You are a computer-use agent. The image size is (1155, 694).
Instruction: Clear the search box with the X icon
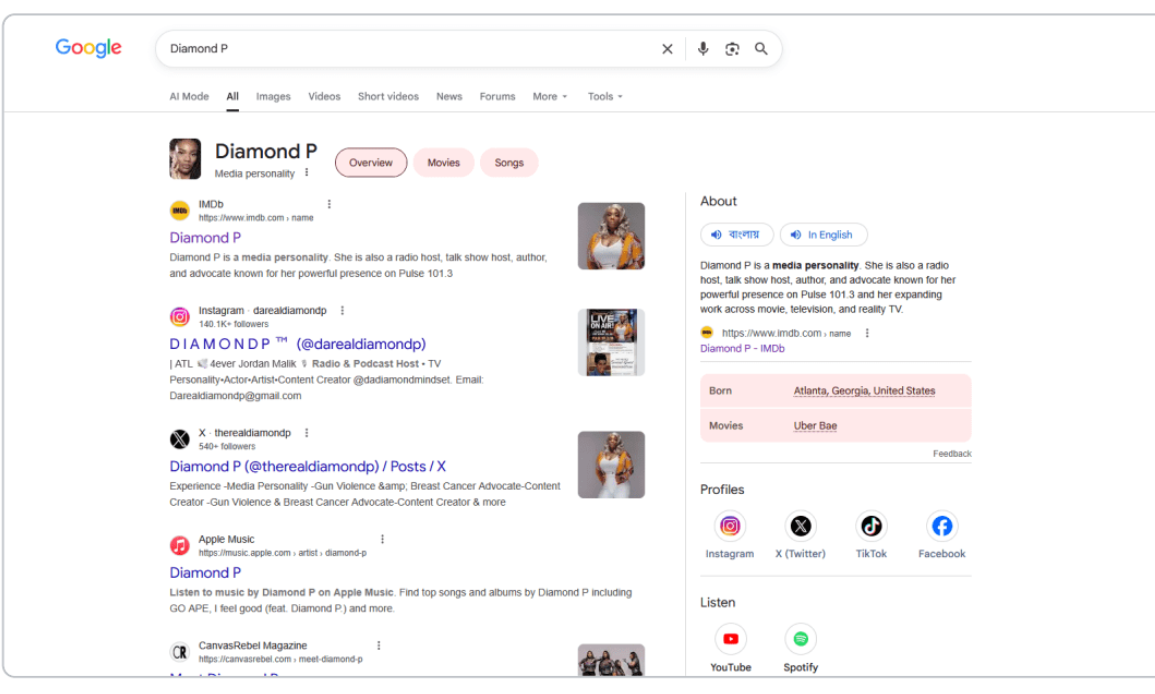667,49
